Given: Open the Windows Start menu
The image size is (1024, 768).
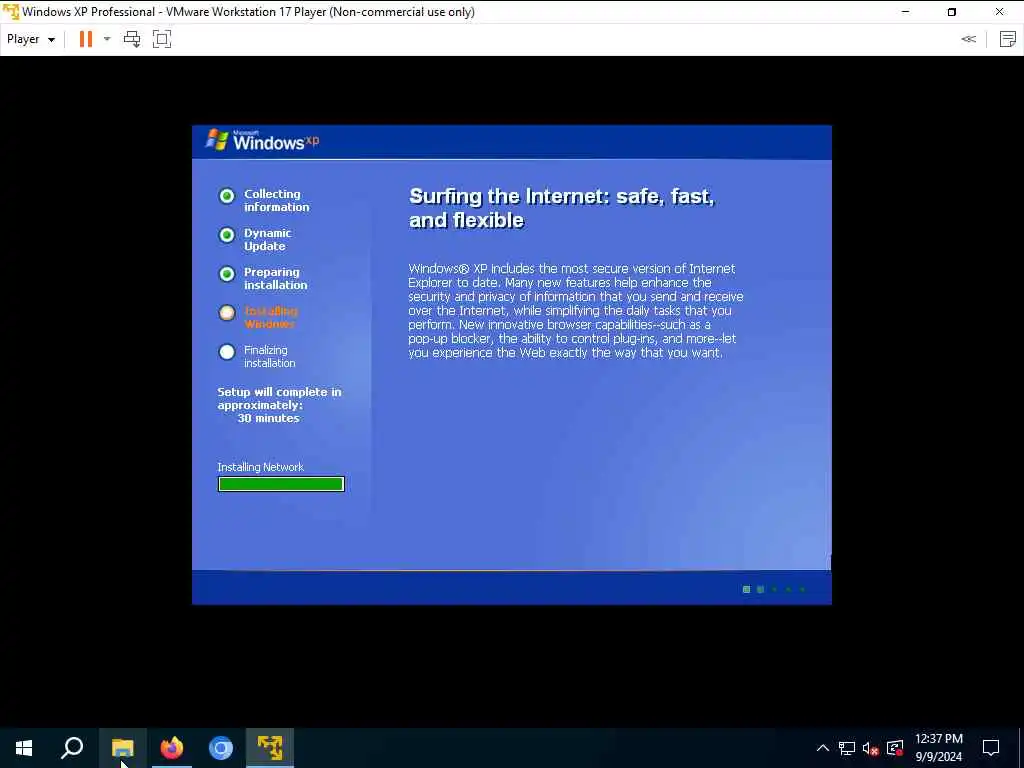Looking at the screenshot, I should pos(24,748).
